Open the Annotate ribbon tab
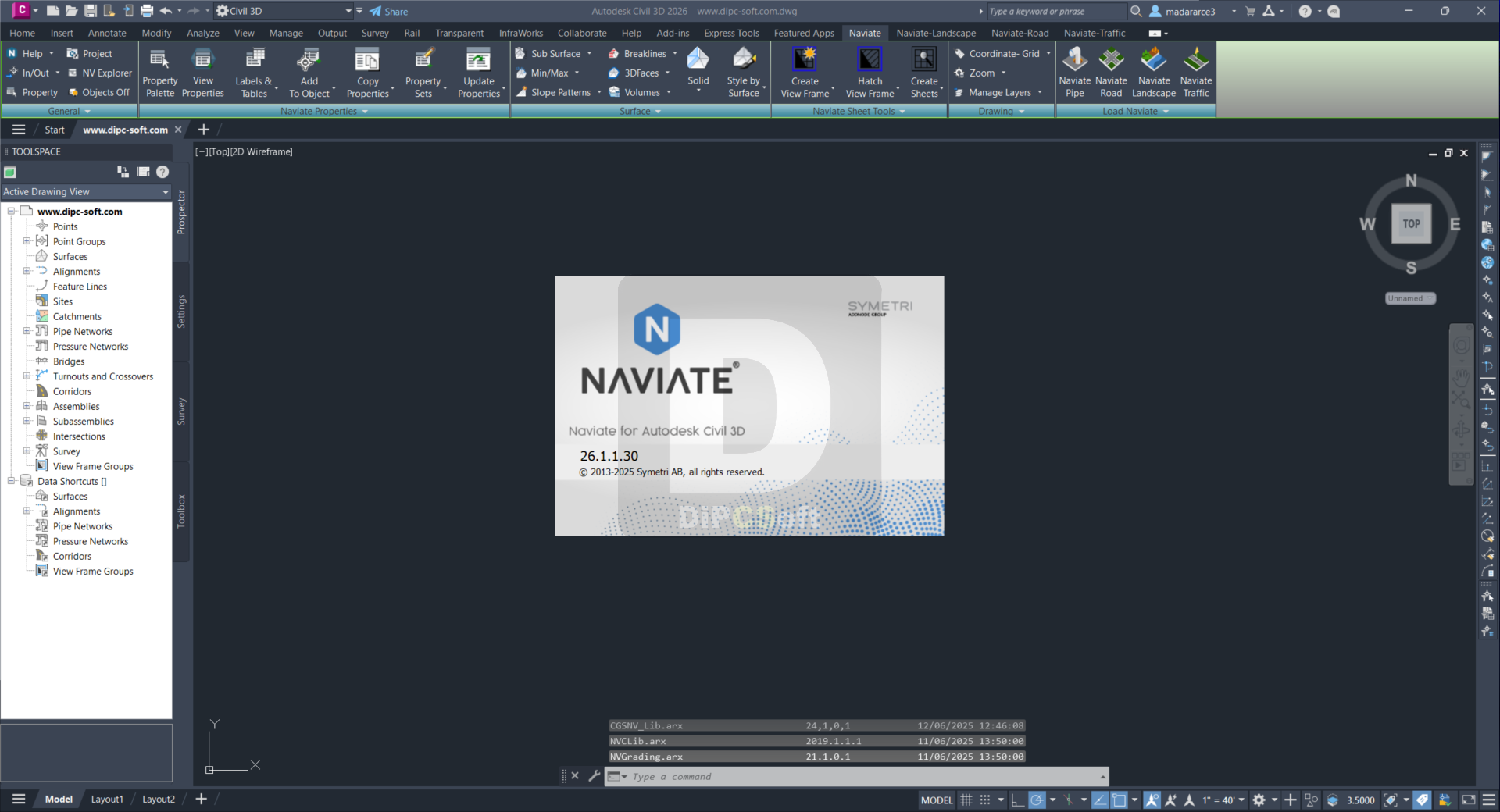Viewport: 1500px width, 812px height. coord(107,33)
